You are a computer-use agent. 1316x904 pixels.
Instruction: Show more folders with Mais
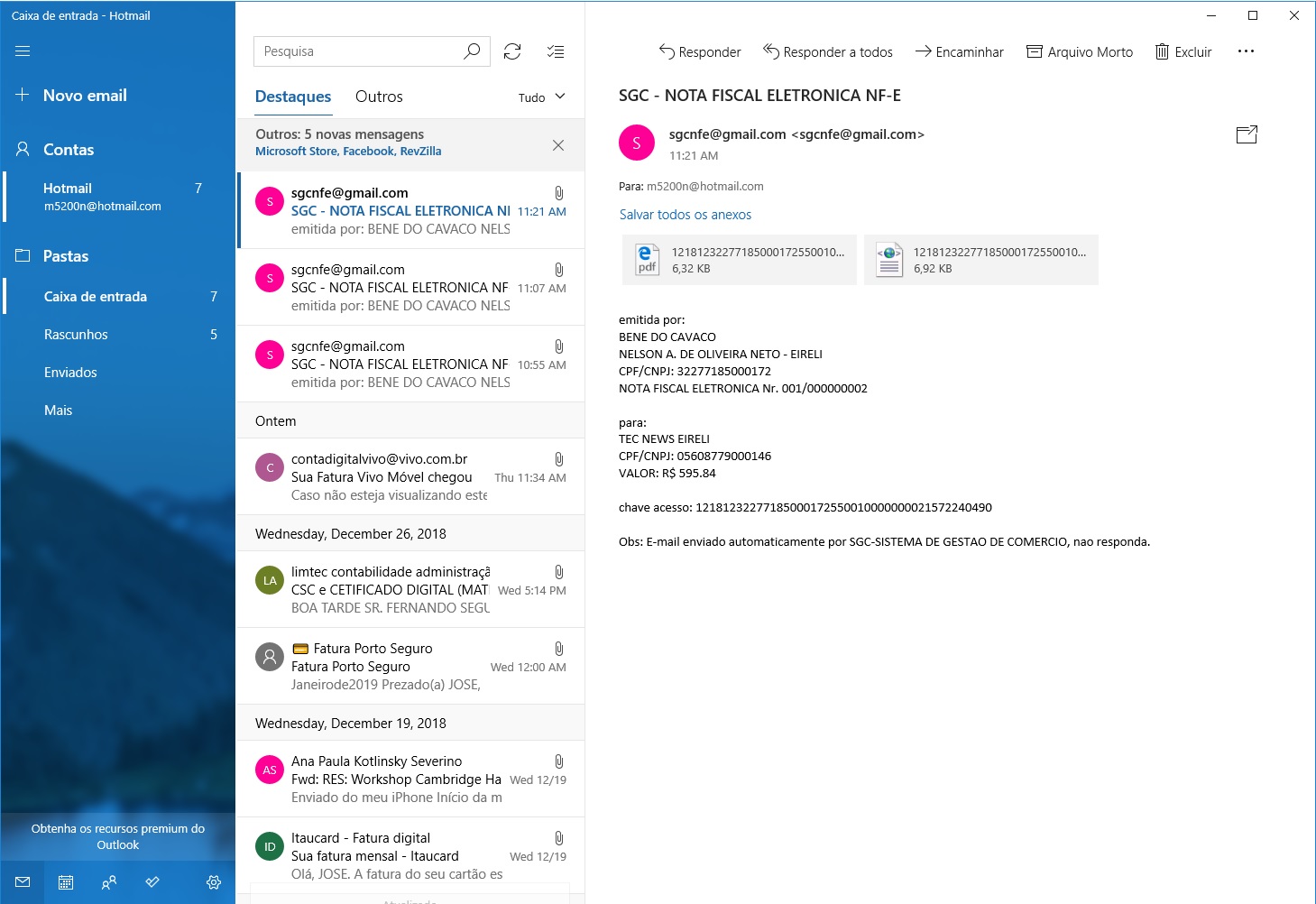pos(118,410)
